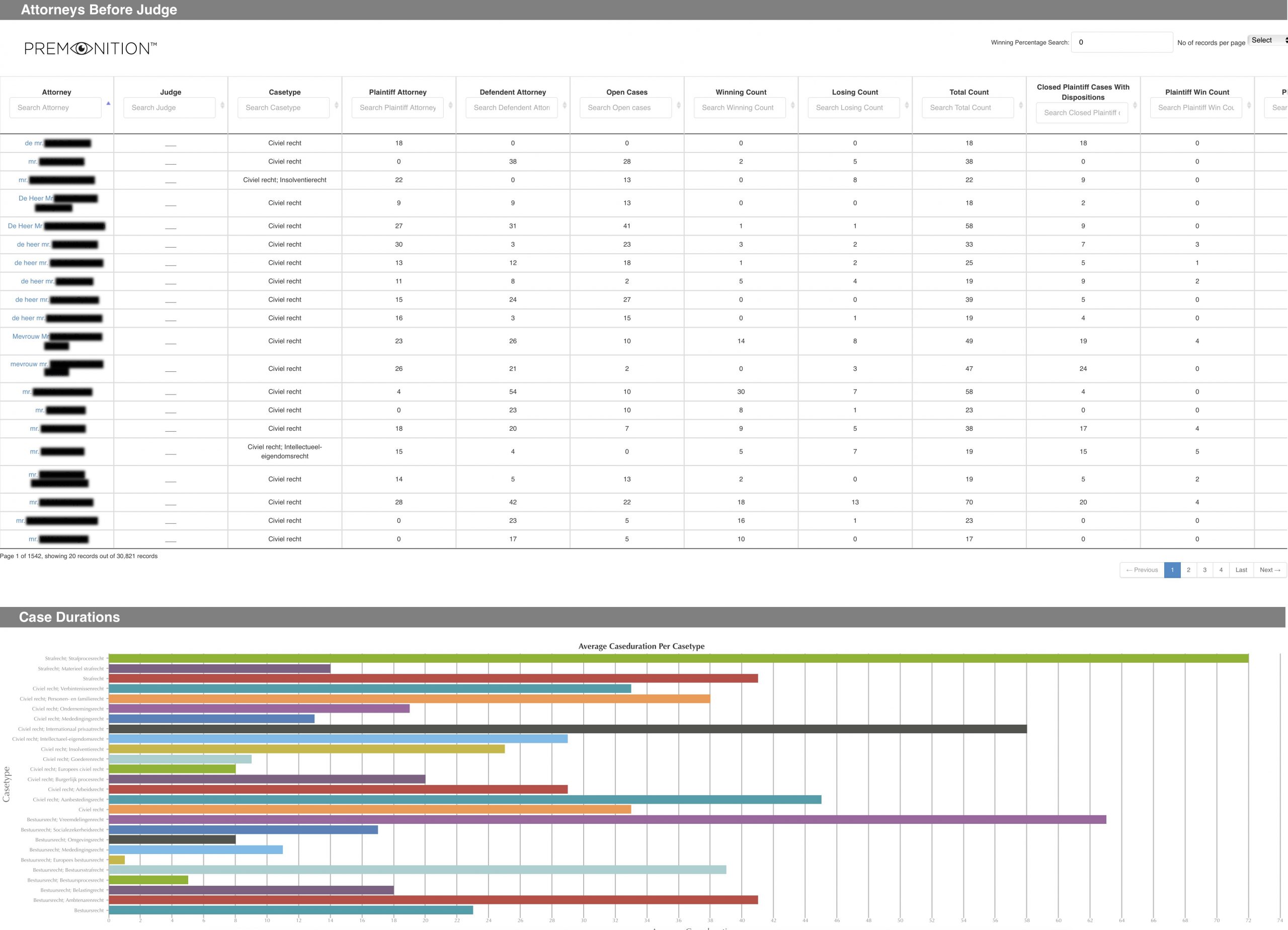Open the records per page Select dropdown
The width and height of the screenshot is (1288, 930).
click(x=1267, y=40)
